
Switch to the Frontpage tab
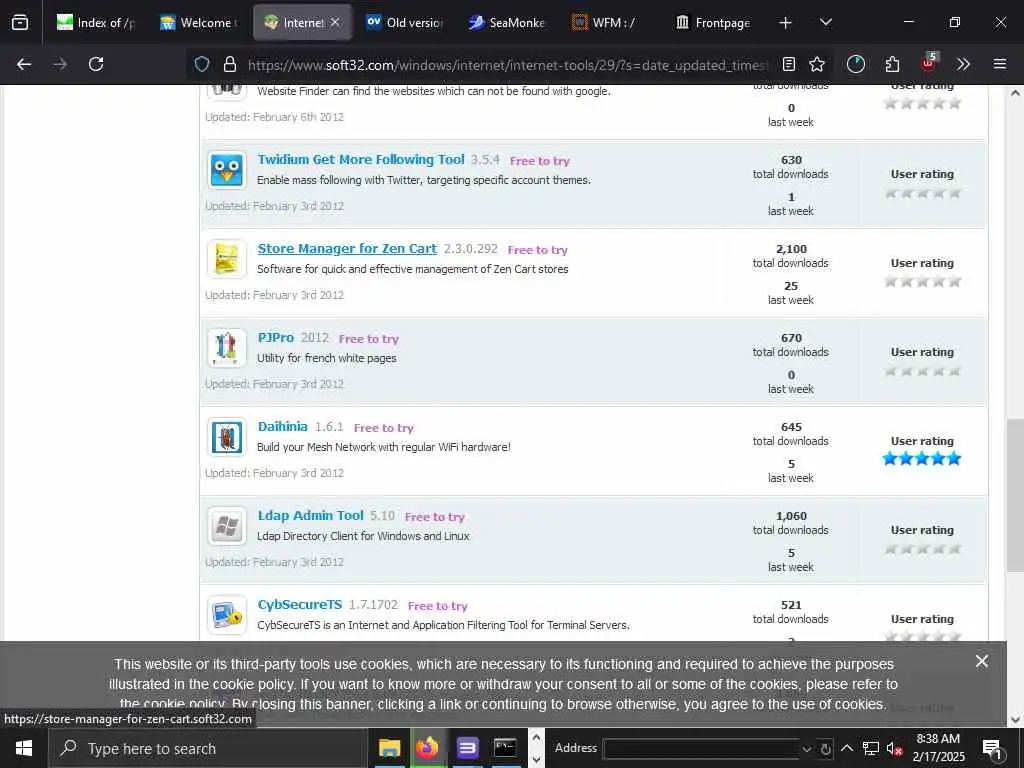pyautogui.click(x=712, y=23)
